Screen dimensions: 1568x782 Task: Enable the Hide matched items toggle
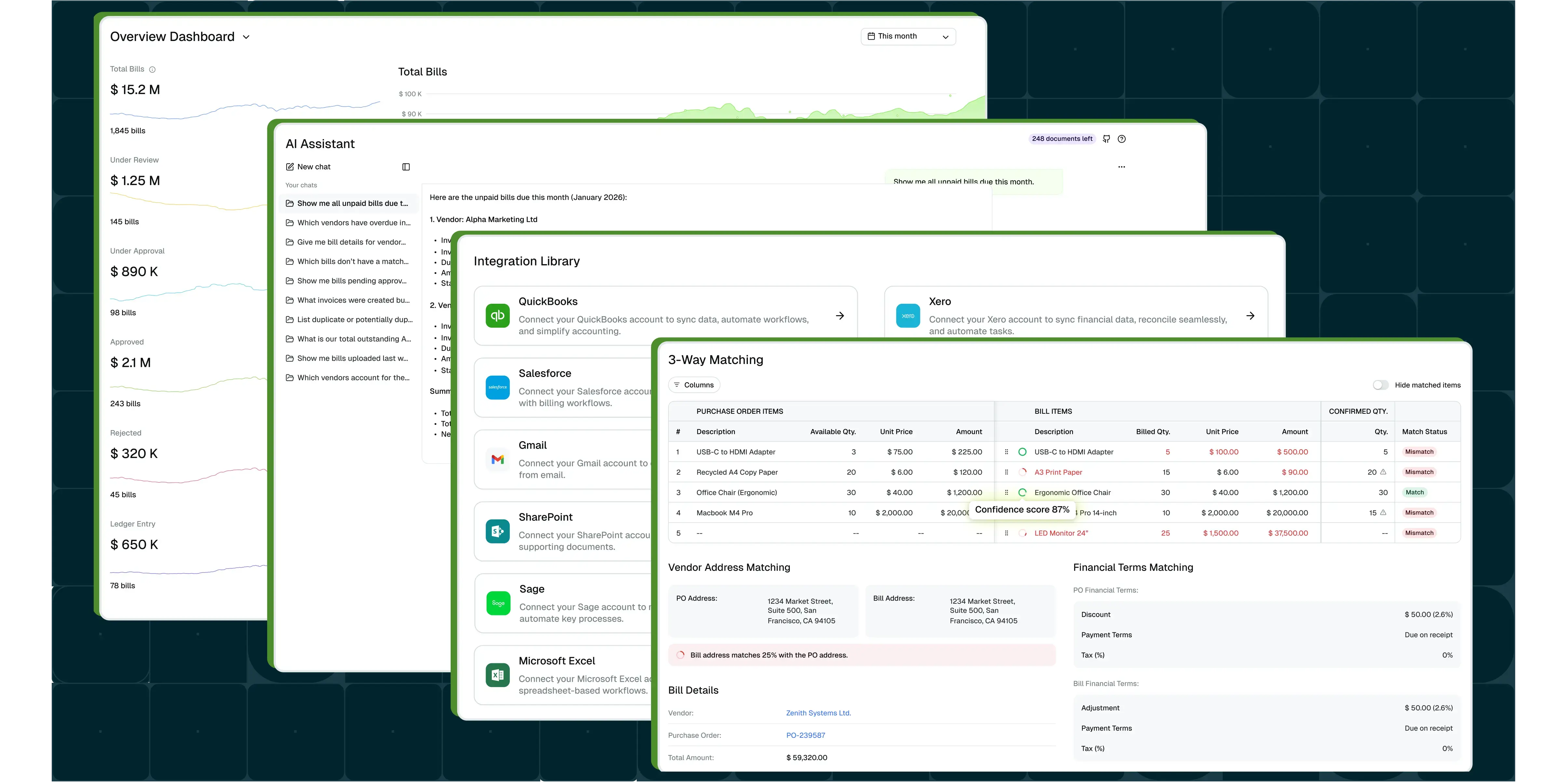[x=1380, y=384]
